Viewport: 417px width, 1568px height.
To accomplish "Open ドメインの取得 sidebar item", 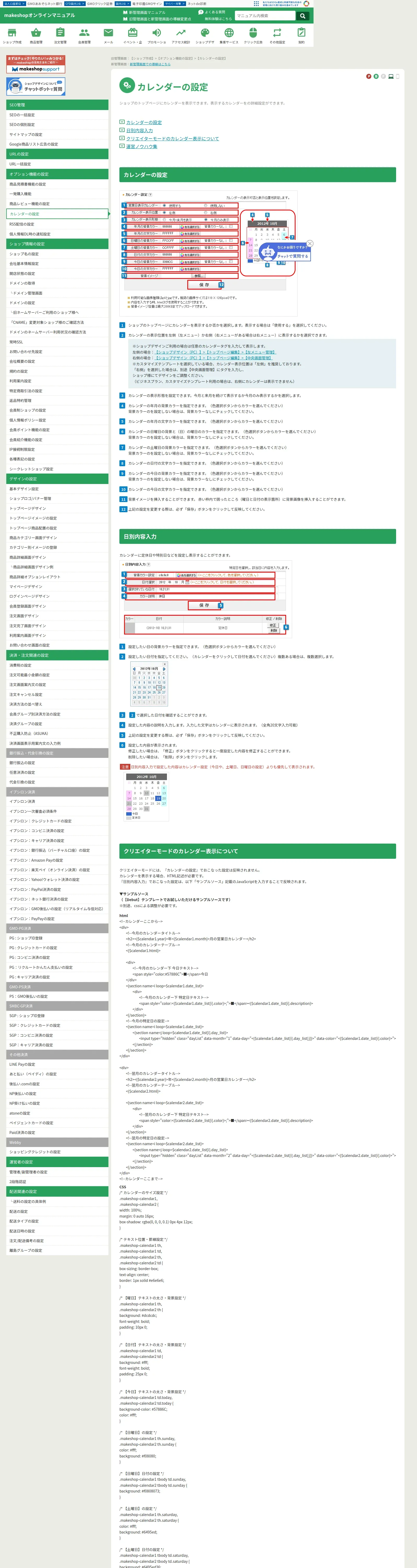I will 57,283.
